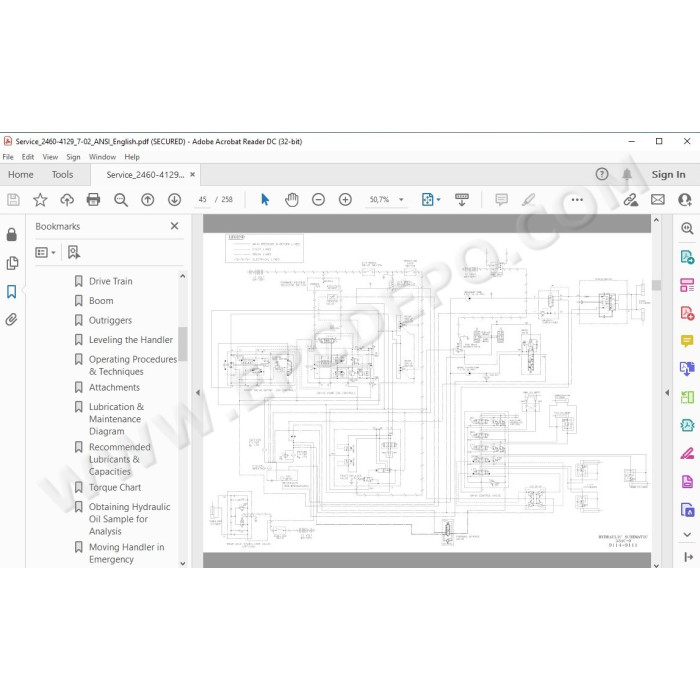The height and width of the screenshot is (700, 700).
Task: Go to next page arrow
Action: click(175, 200)
